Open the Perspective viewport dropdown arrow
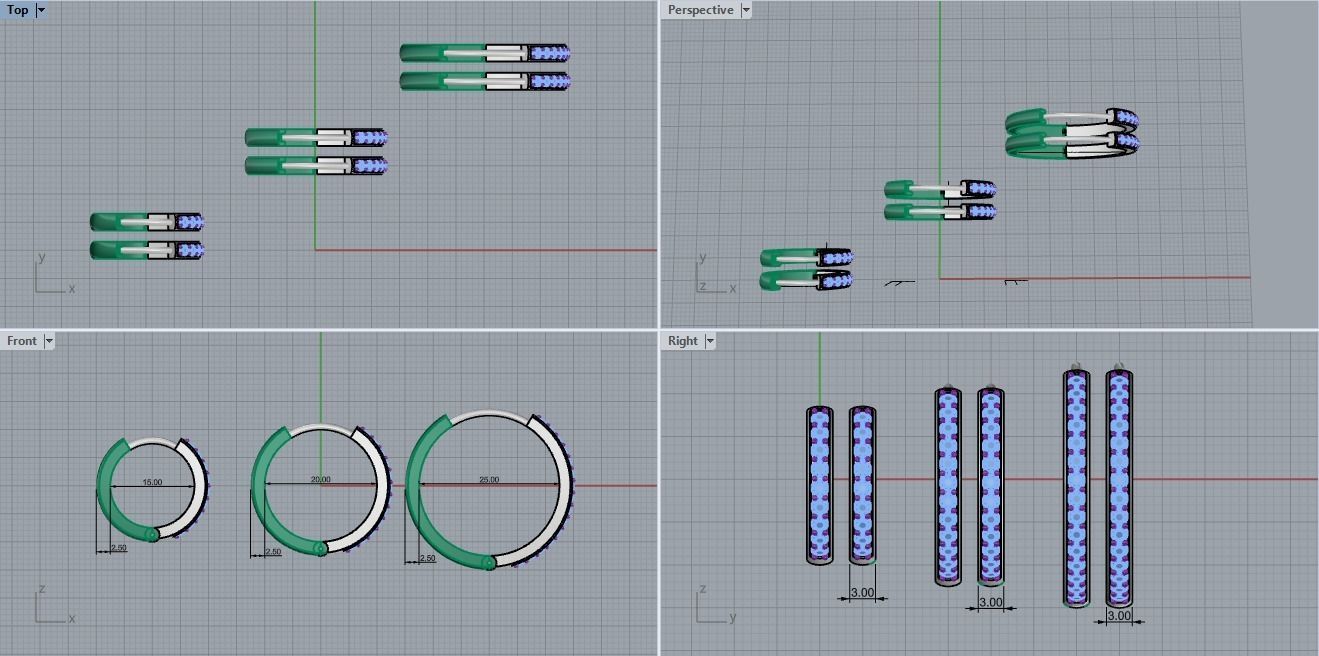This screenshot has height=656, width=1319. (746, 10)
